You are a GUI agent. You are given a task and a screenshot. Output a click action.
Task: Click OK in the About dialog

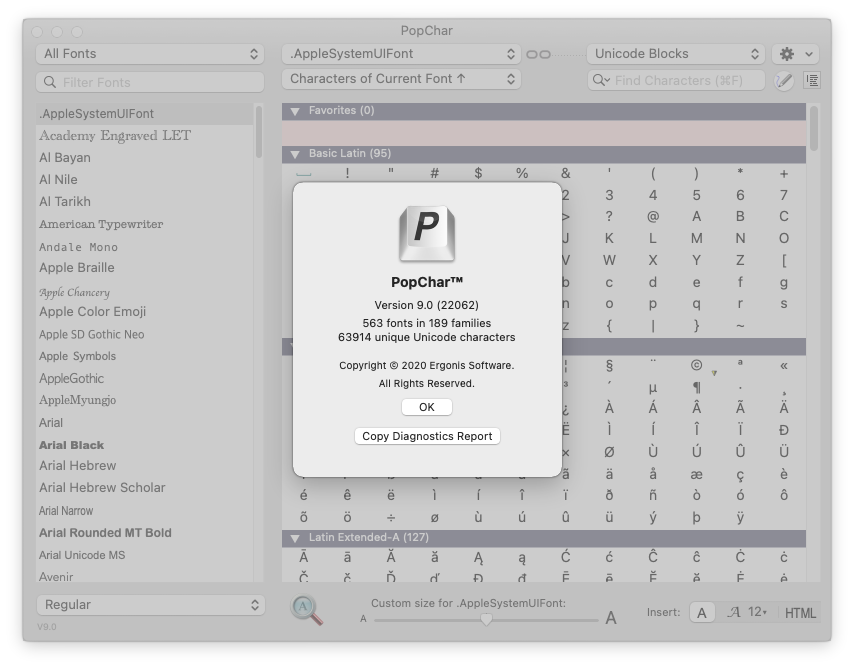coord(427,407)
